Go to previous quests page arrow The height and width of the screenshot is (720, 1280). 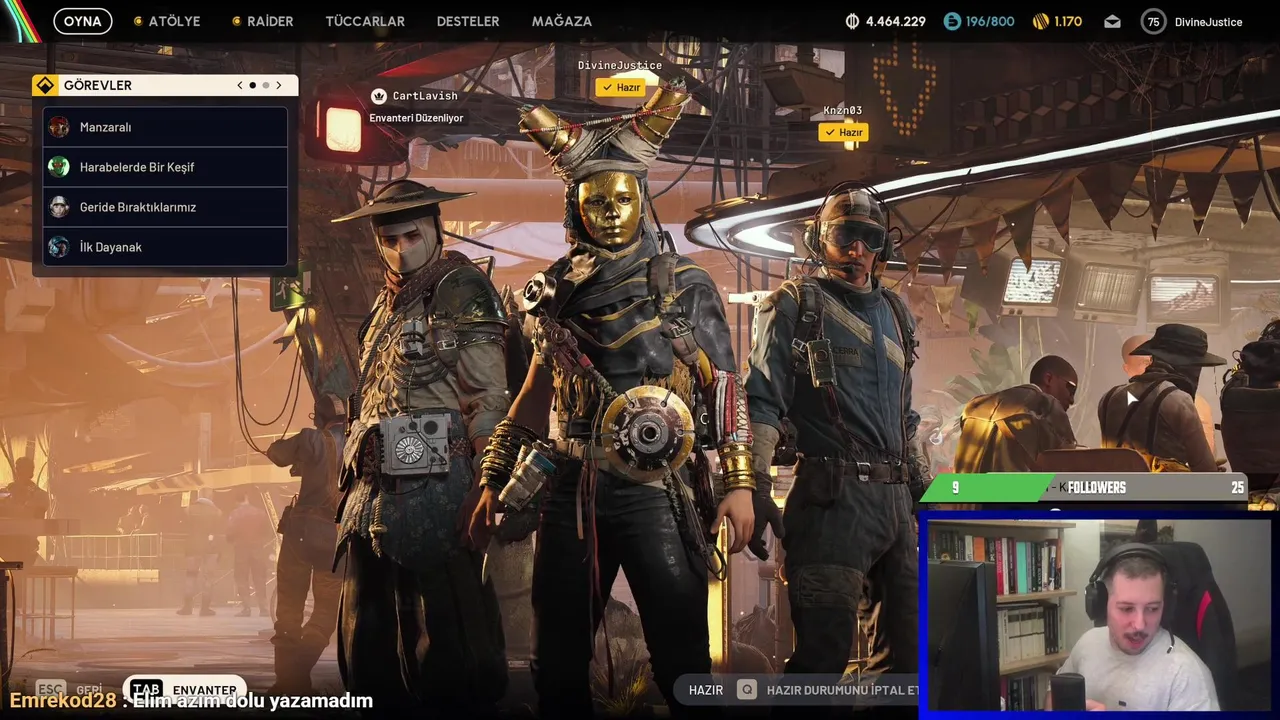pyautogui.click(x=240, y=85)
